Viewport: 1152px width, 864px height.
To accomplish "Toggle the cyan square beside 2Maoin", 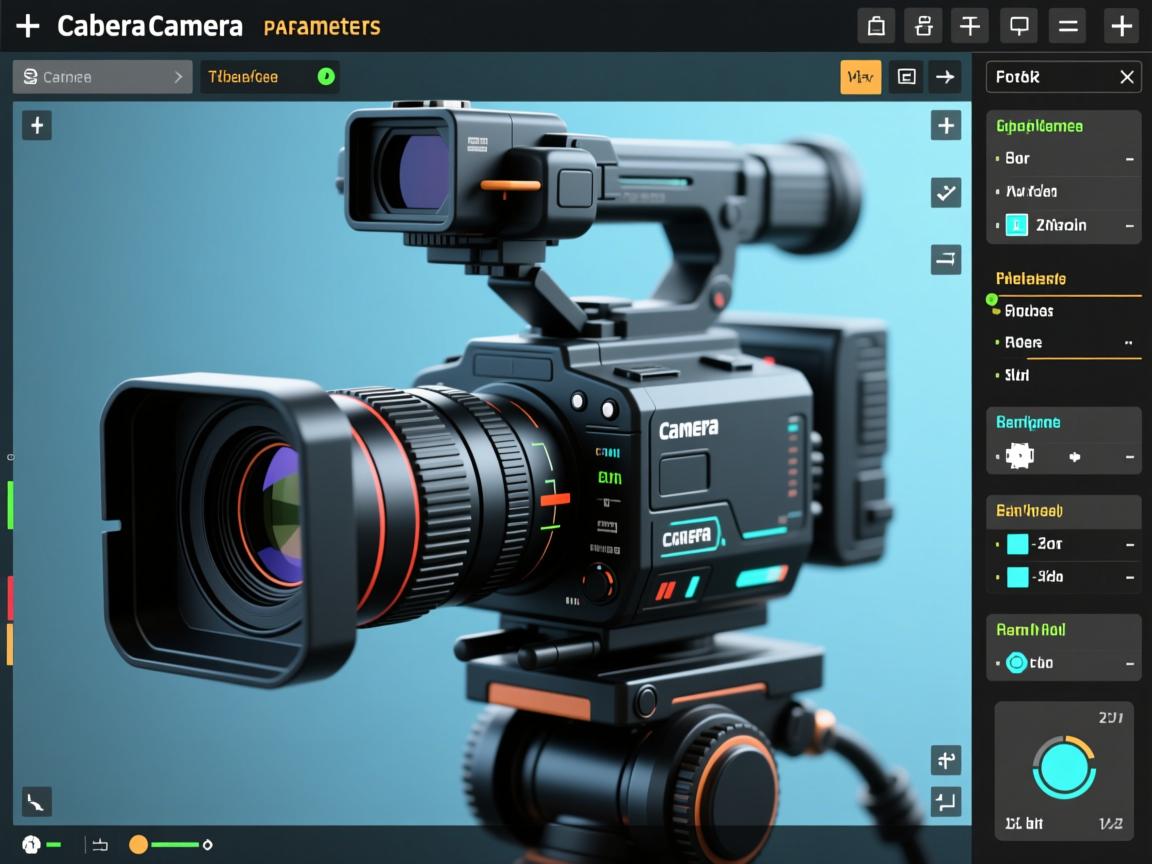I will pos(1016,225).
